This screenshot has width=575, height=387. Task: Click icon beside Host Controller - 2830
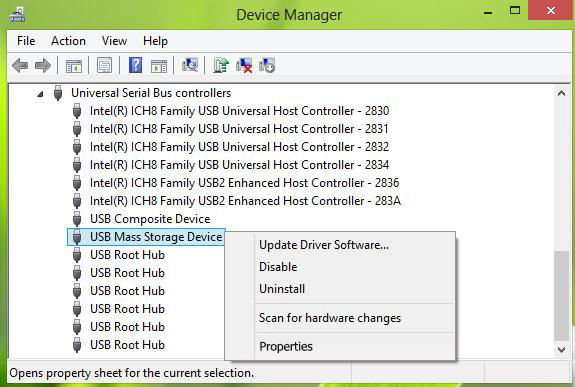pyautogui.click(x=77, y=111)
